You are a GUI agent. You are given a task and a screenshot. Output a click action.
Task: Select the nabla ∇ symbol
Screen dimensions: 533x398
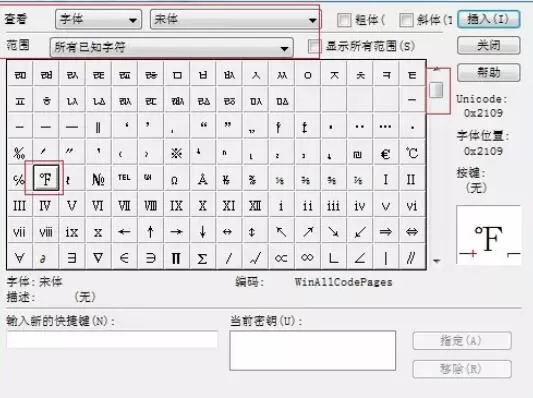[98, 258]
